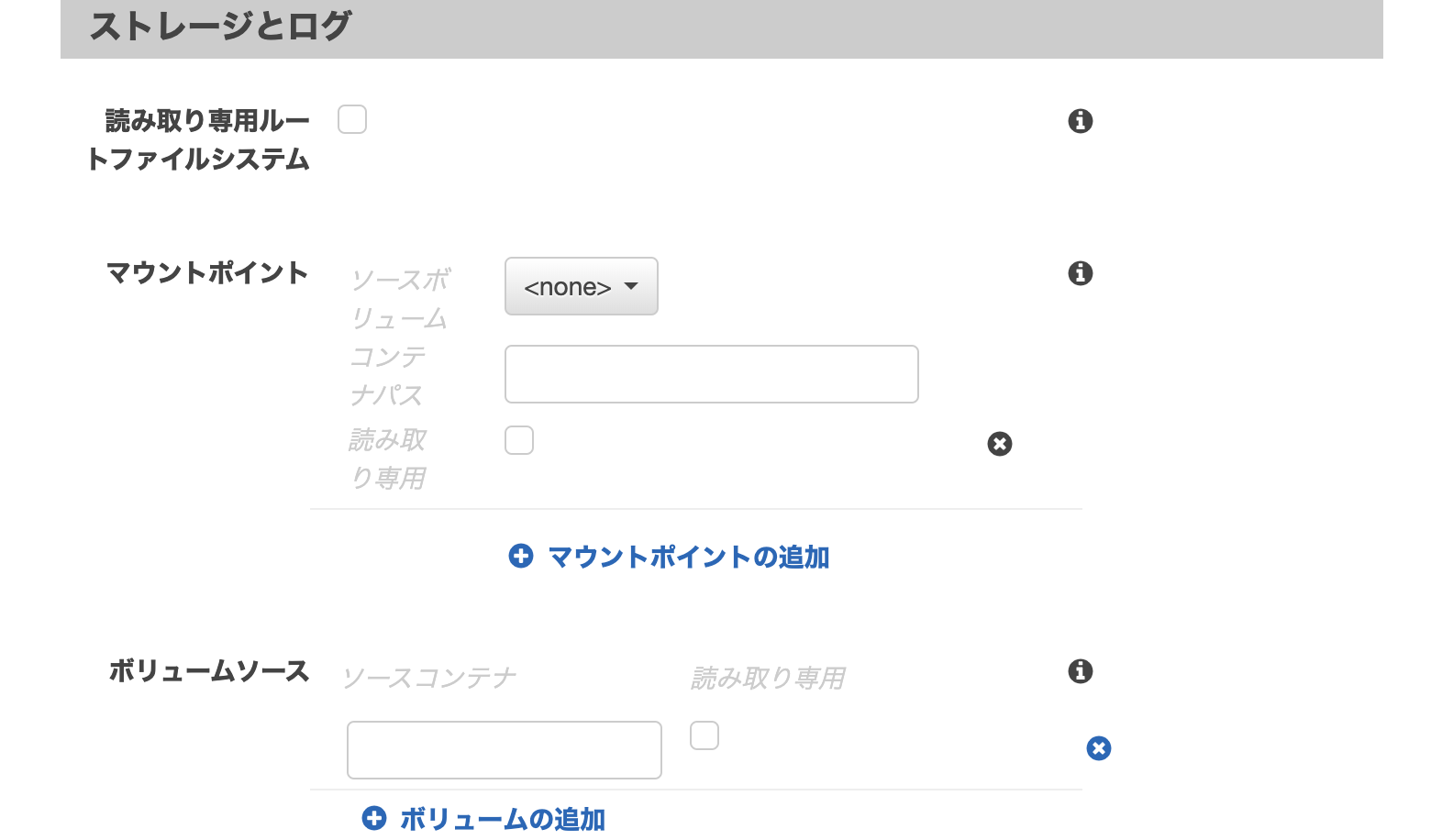Enable the 読み取り専用ルートファイルシステム checkbox
The width and height of the screenshot is (1431, 840).
pos(352,119)
